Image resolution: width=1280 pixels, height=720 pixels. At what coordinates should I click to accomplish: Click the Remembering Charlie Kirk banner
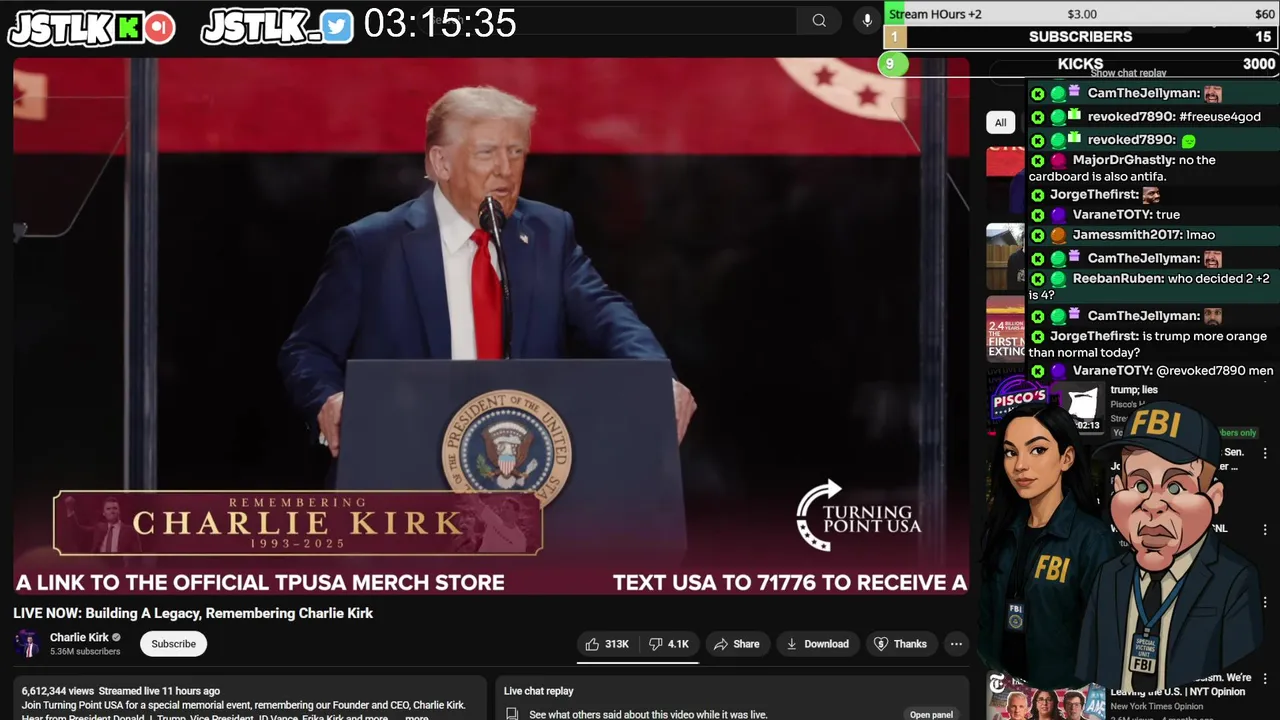tap(298, 522)
